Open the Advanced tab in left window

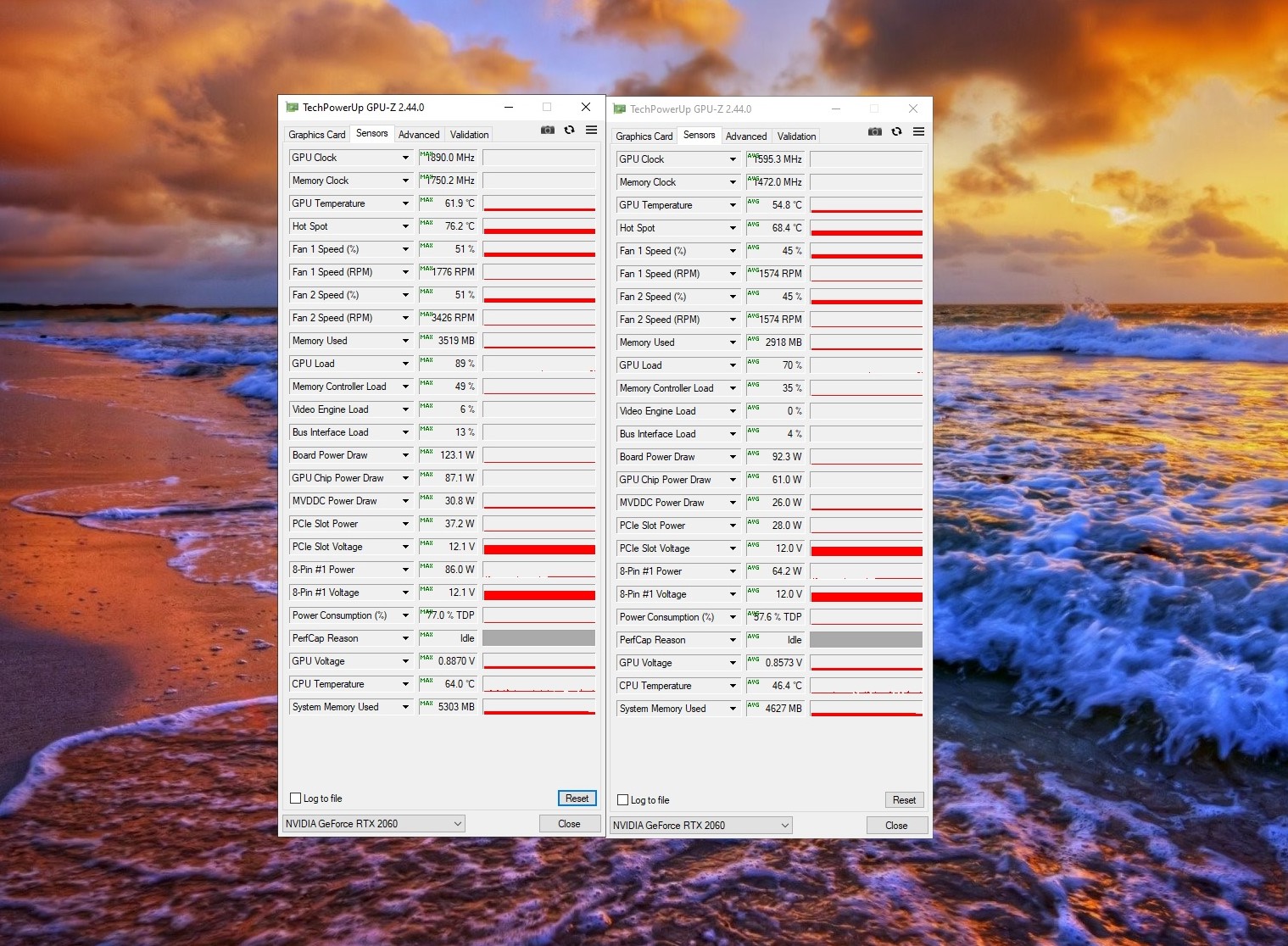point(419,135)
